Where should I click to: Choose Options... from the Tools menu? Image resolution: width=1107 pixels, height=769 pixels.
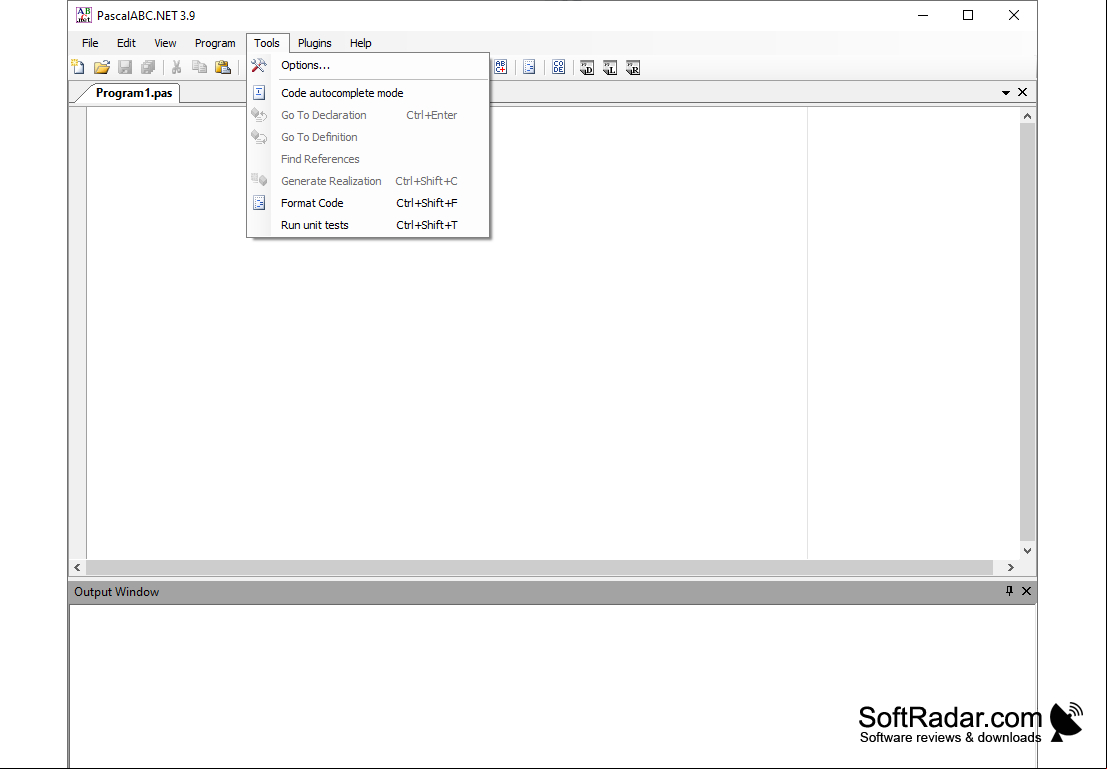coord(368,65)
